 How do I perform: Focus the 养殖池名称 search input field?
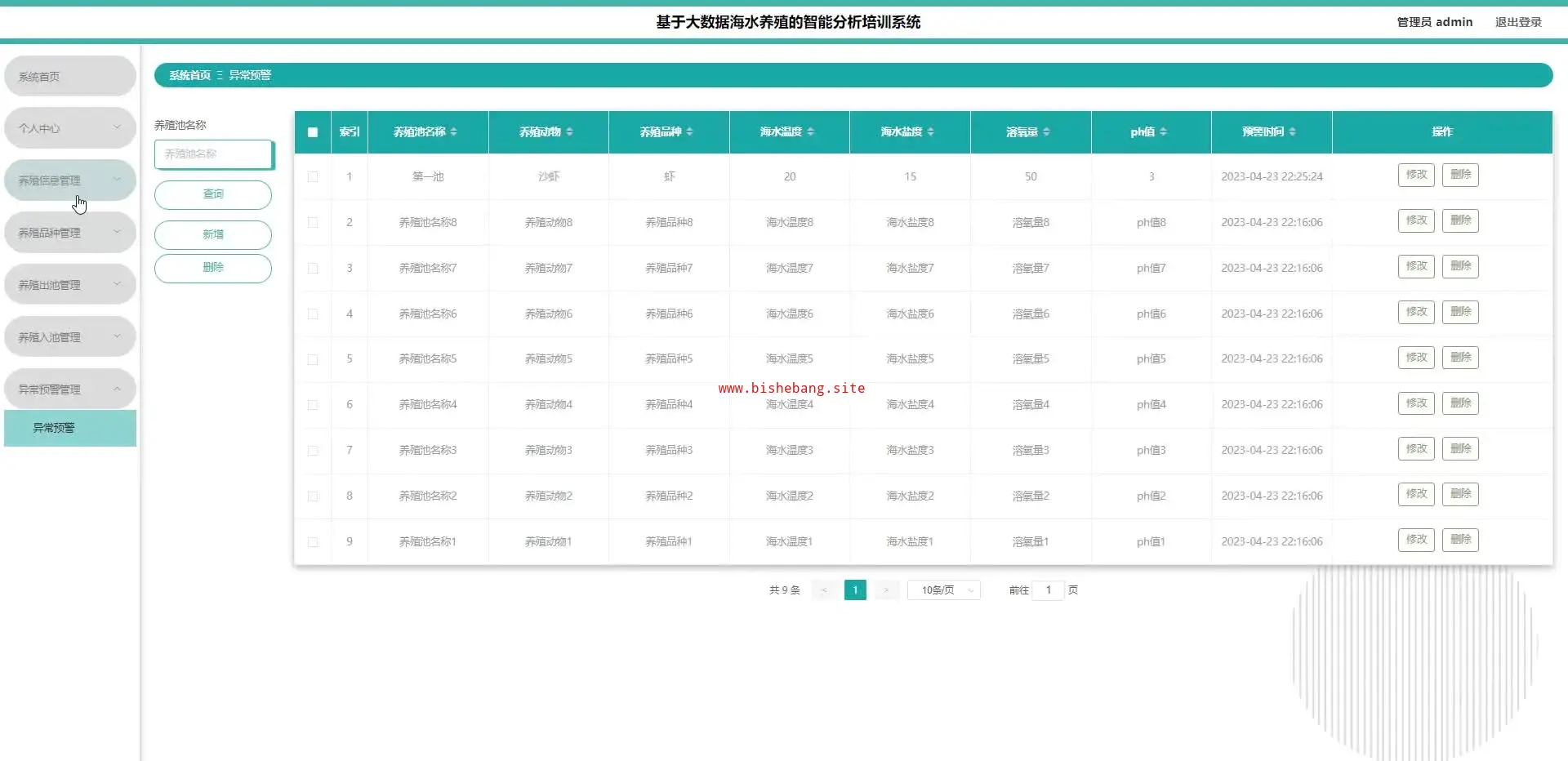[x=214, y=154]
